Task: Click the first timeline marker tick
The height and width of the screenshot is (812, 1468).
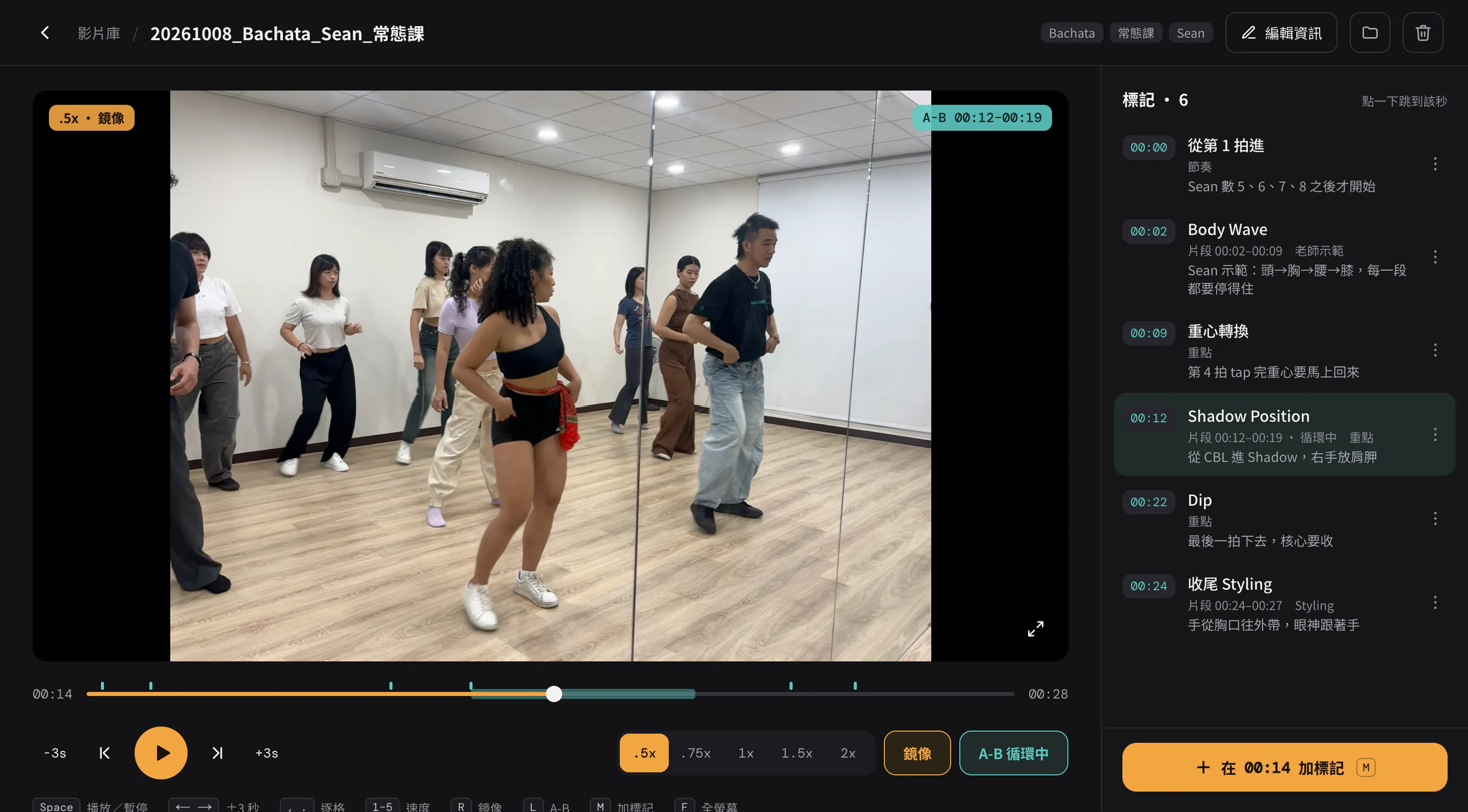Action: [x=102, y=686]
